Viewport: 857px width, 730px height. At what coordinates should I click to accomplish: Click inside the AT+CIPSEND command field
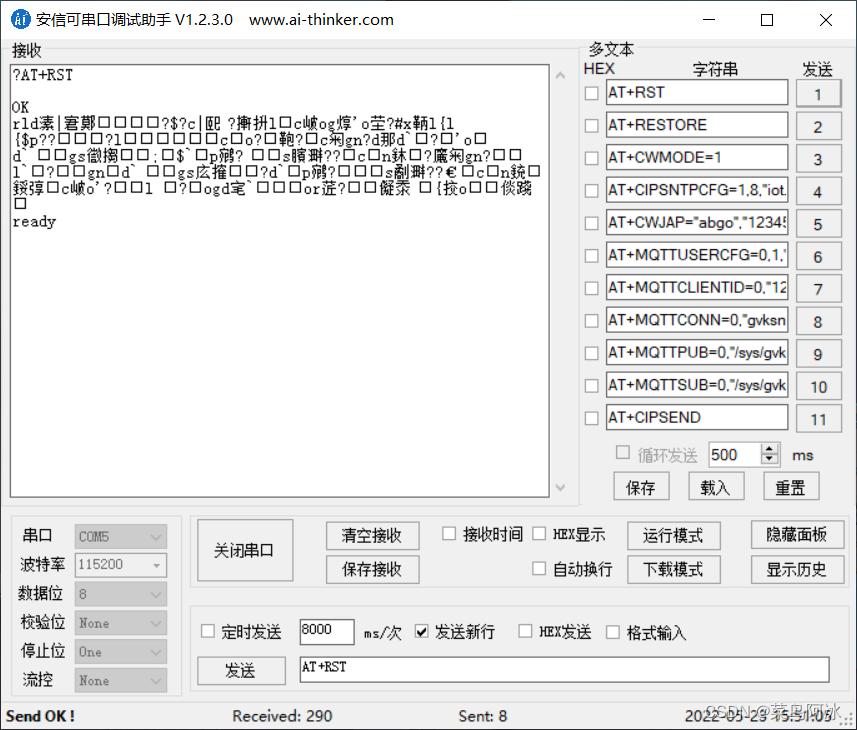click(697, 417)
